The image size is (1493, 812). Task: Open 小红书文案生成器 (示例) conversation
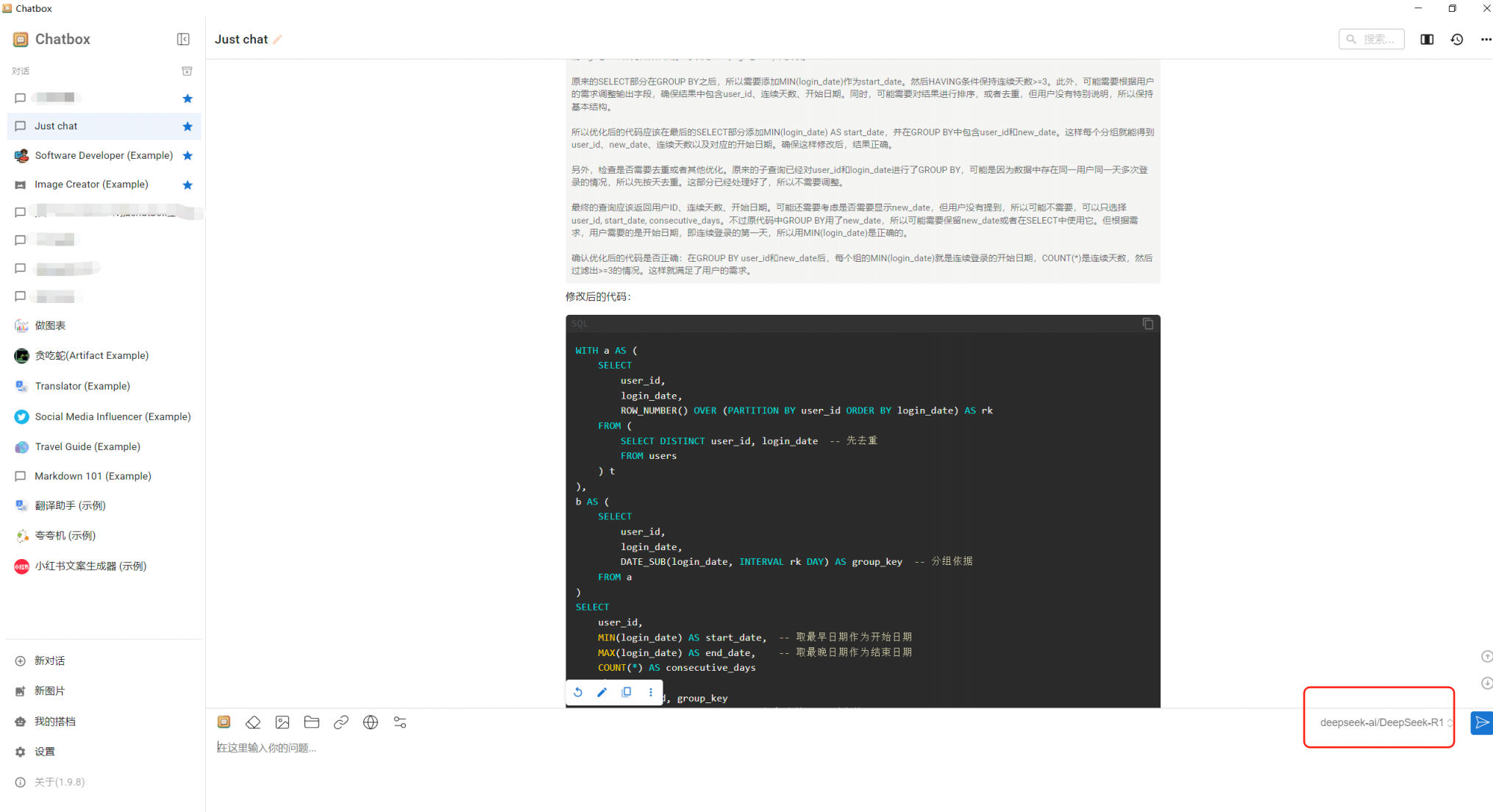pos(104,566)
